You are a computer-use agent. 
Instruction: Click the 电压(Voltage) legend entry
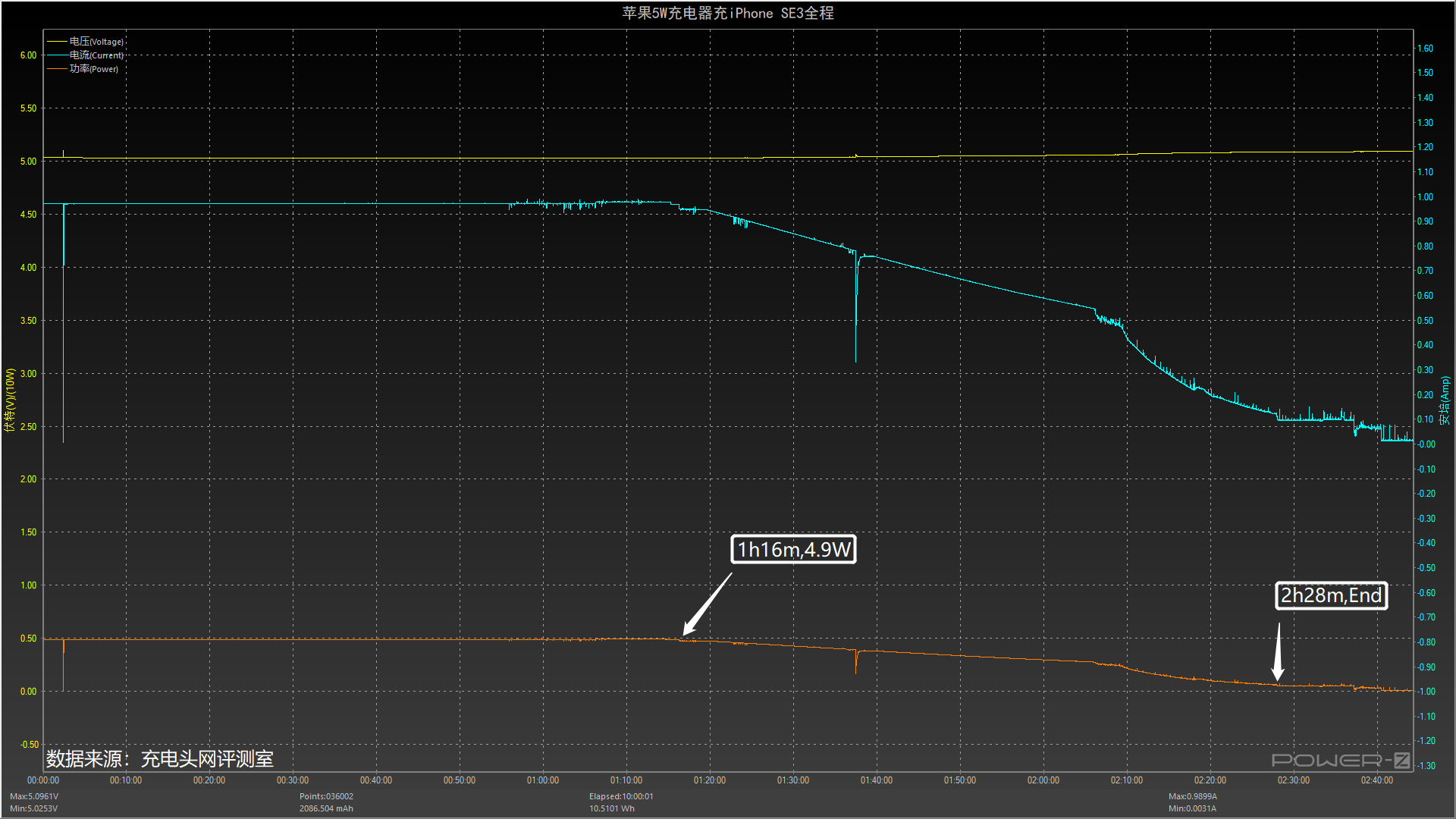coord(85,42)
